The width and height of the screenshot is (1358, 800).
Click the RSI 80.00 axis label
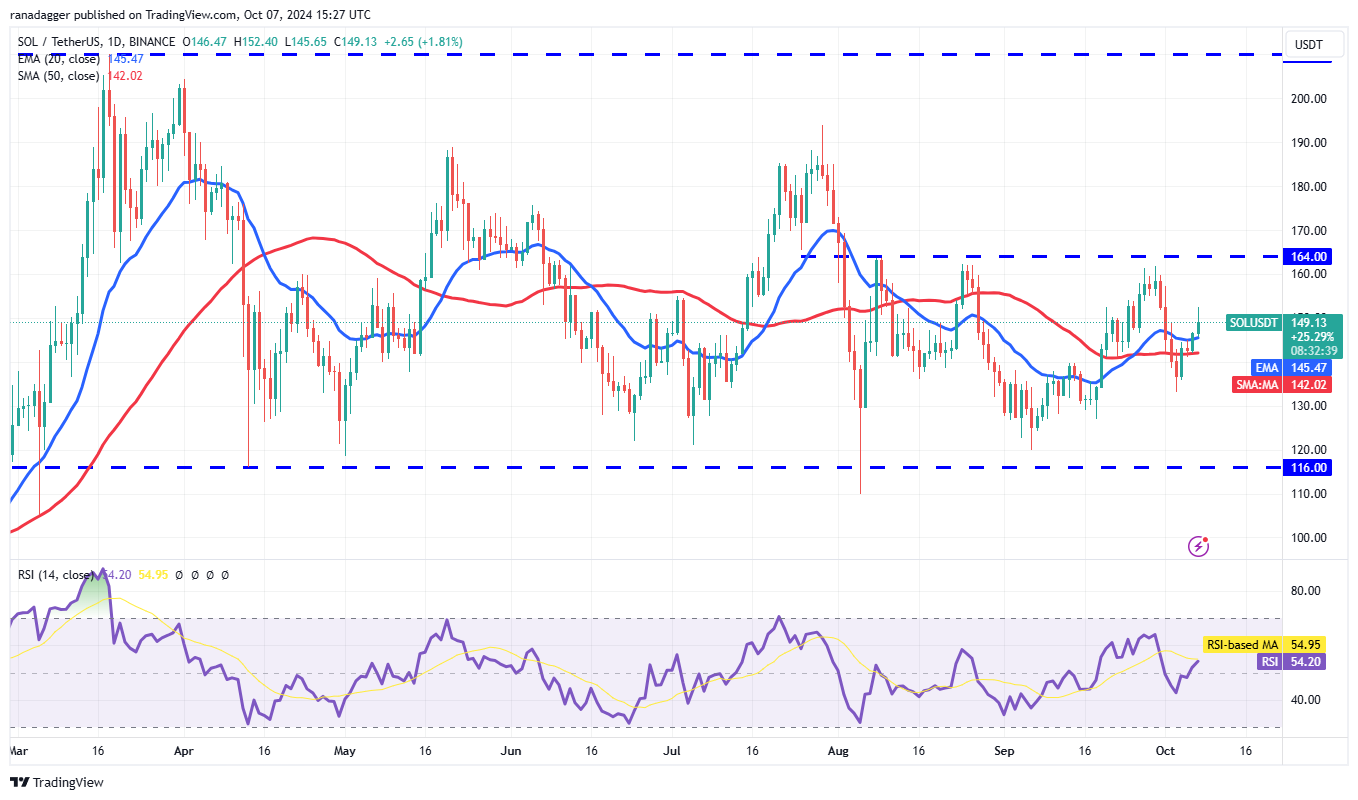point(1308,591)
